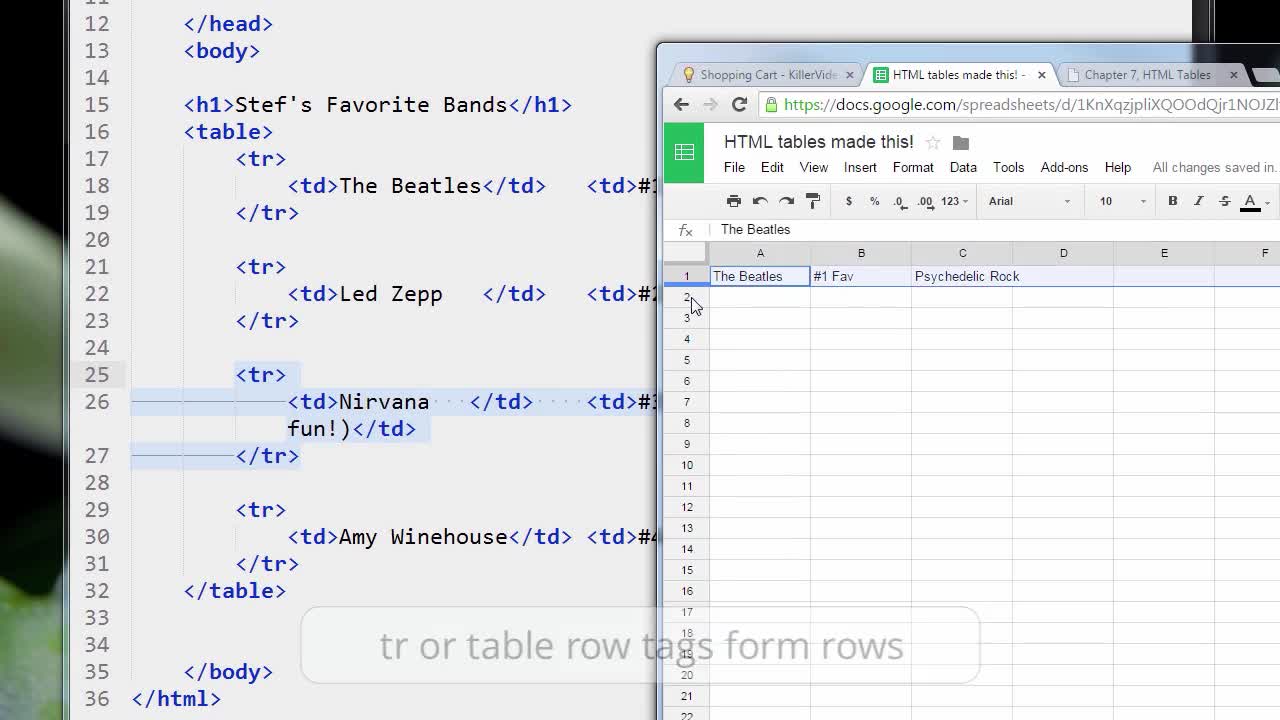This screenshot has height=720, width=1280.
Task: Toggle Strikethrough formatting
Action: pos(1225,201)
